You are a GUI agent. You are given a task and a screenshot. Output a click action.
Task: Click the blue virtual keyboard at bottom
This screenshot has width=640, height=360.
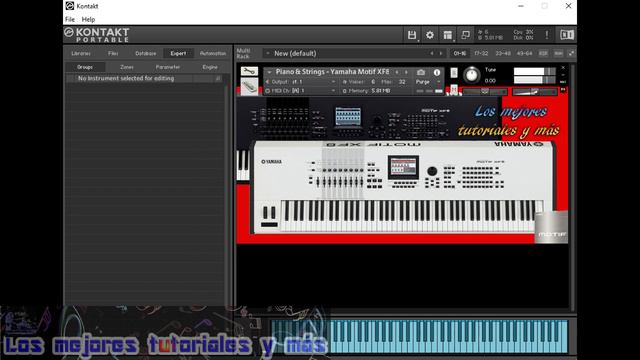tap(420, 336)
